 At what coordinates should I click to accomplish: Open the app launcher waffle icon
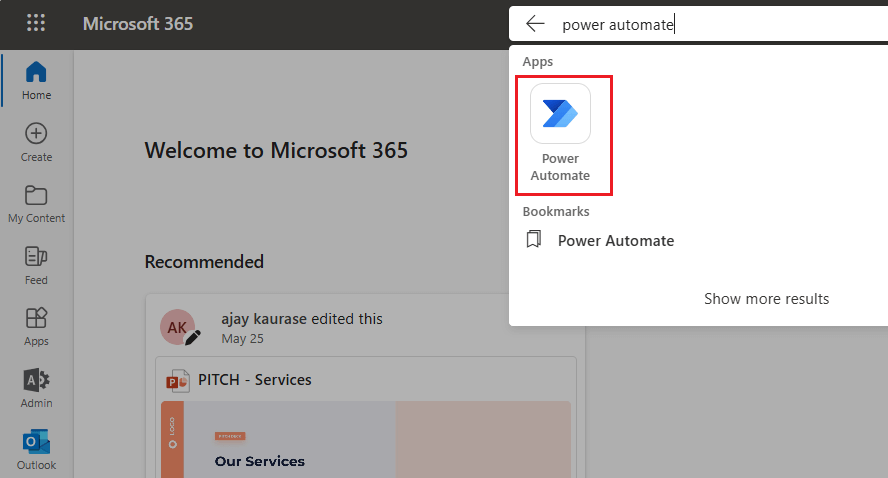(36, 23)
